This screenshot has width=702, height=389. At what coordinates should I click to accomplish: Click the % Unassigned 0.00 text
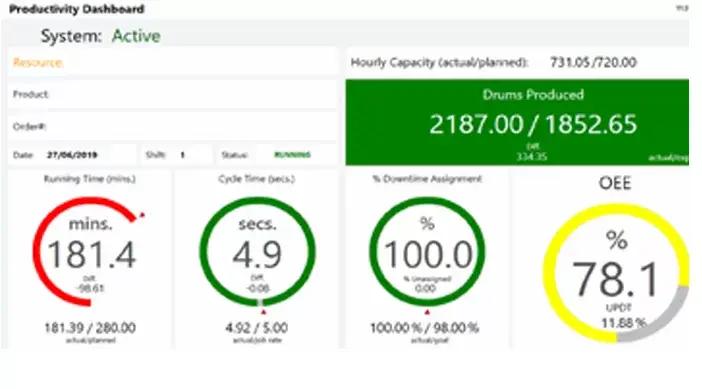(x=426, y=284)
